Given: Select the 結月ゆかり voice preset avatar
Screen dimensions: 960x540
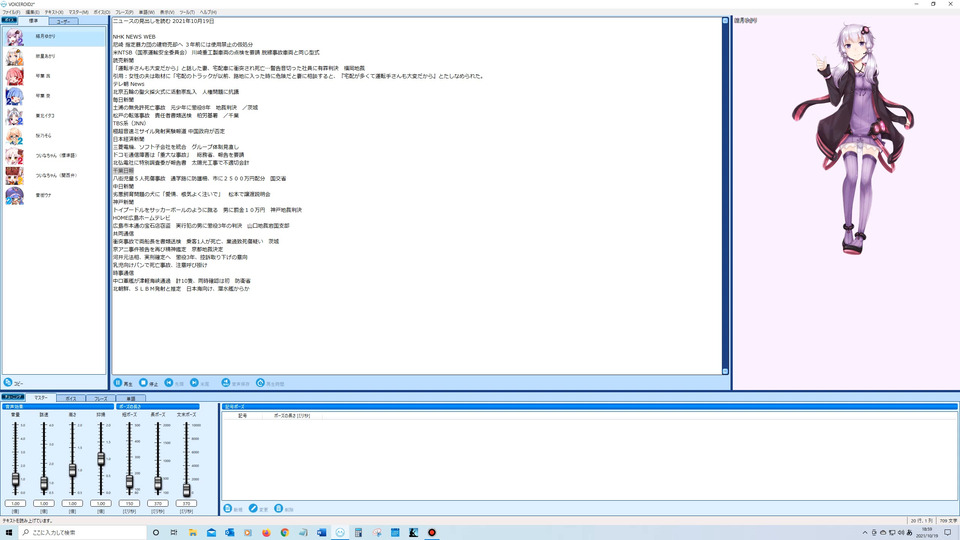Looking at the screenshot, I should click(15, 37).
